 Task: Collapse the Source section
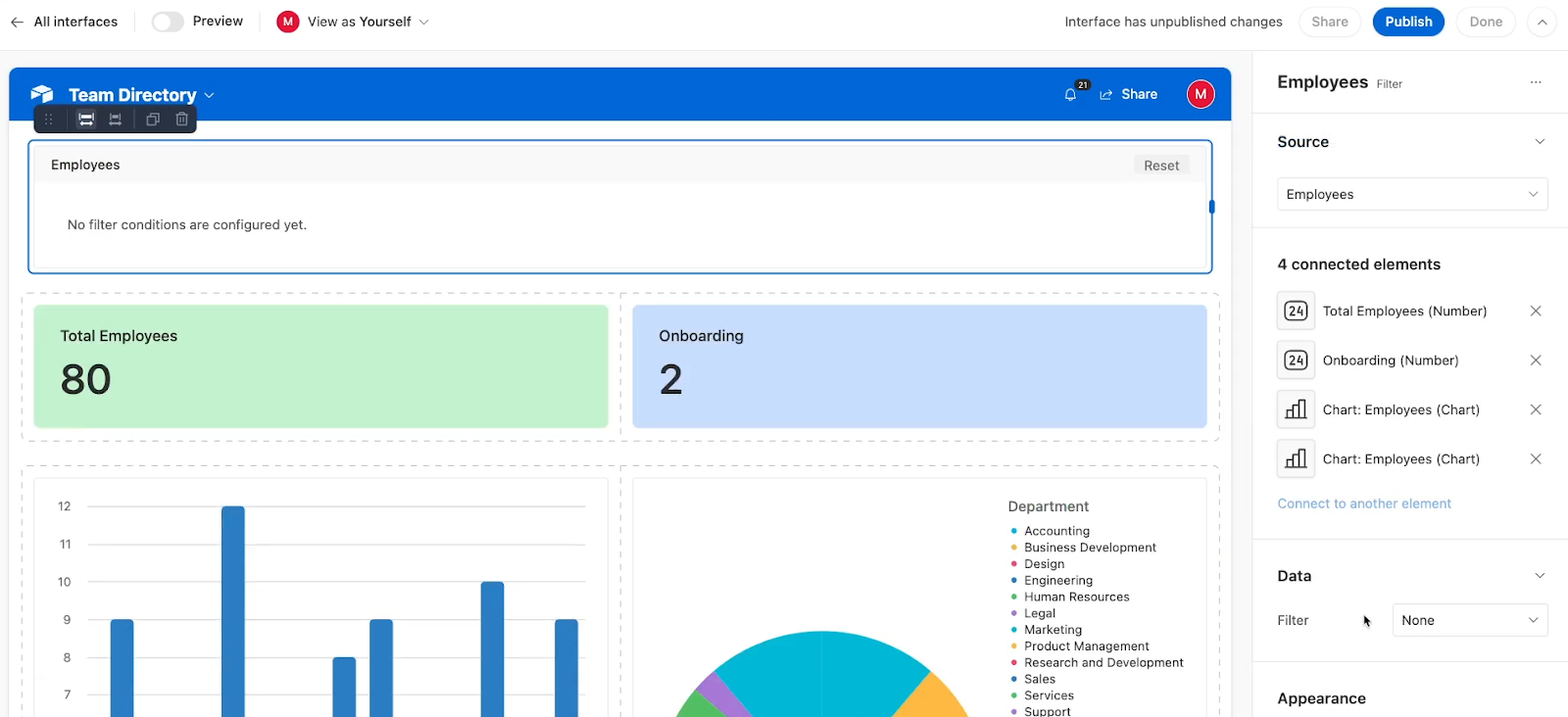1540,142
